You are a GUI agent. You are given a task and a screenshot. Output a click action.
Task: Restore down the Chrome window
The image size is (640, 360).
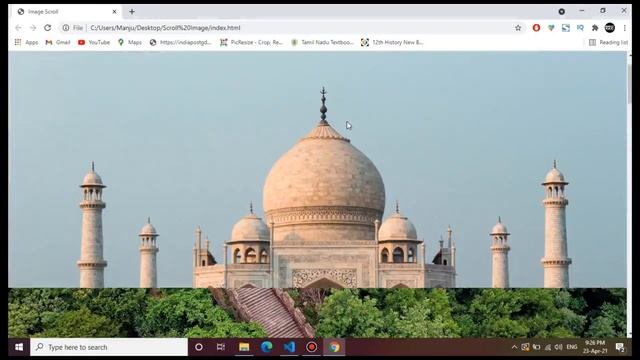click(x=603, y=11)
